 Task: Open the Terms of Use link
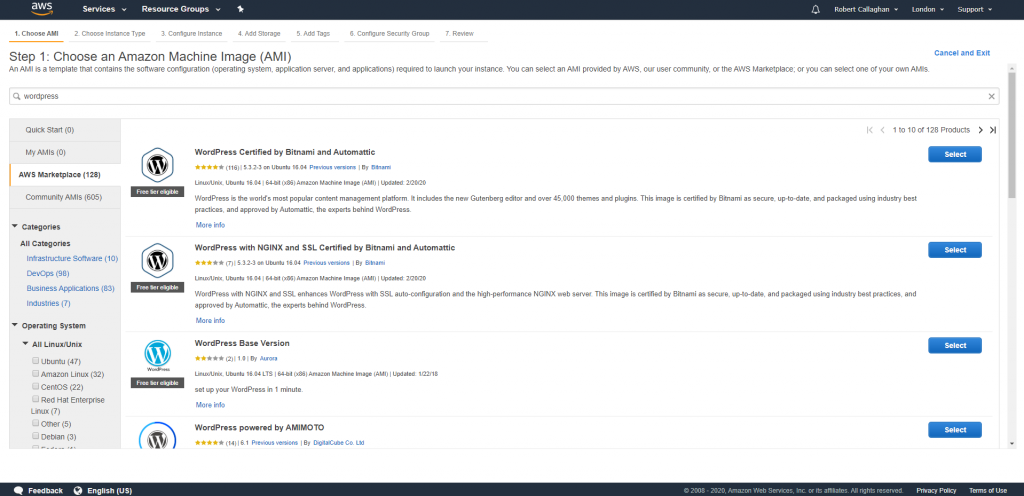click(x=987, y=491)
